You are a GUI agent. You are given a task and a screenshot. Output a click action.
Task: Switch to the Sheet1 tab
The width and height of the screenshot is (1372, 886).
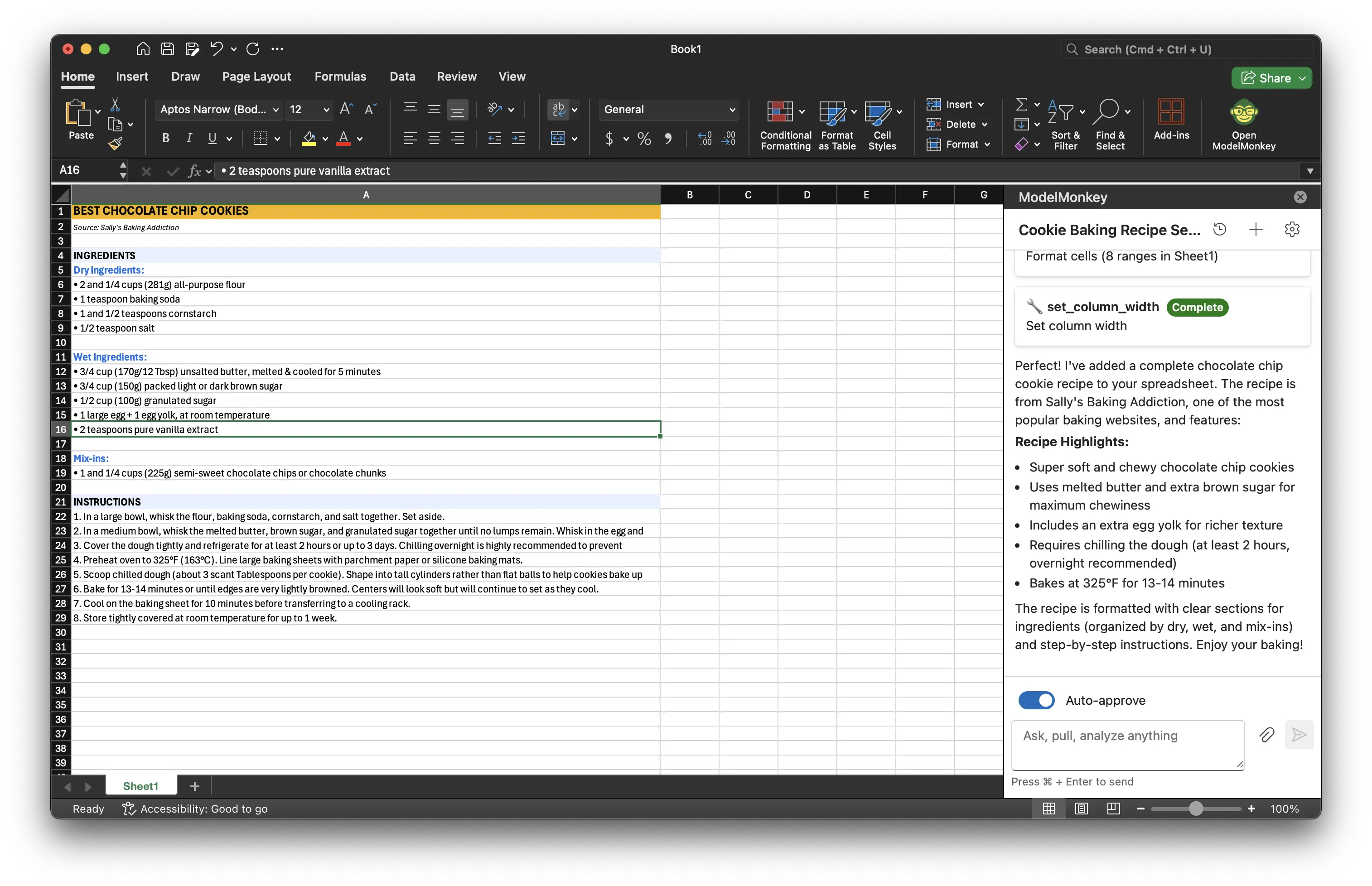click(140, 786)
